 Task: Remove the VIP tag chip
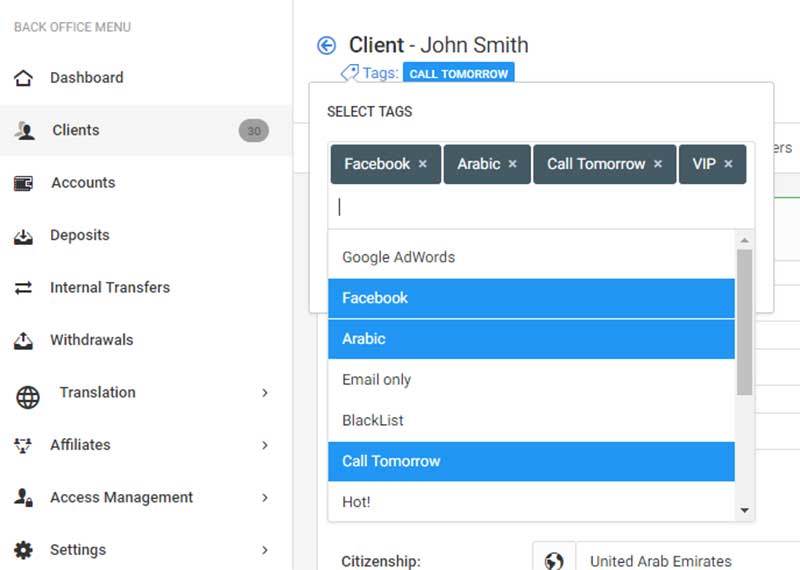click(728, 164)
